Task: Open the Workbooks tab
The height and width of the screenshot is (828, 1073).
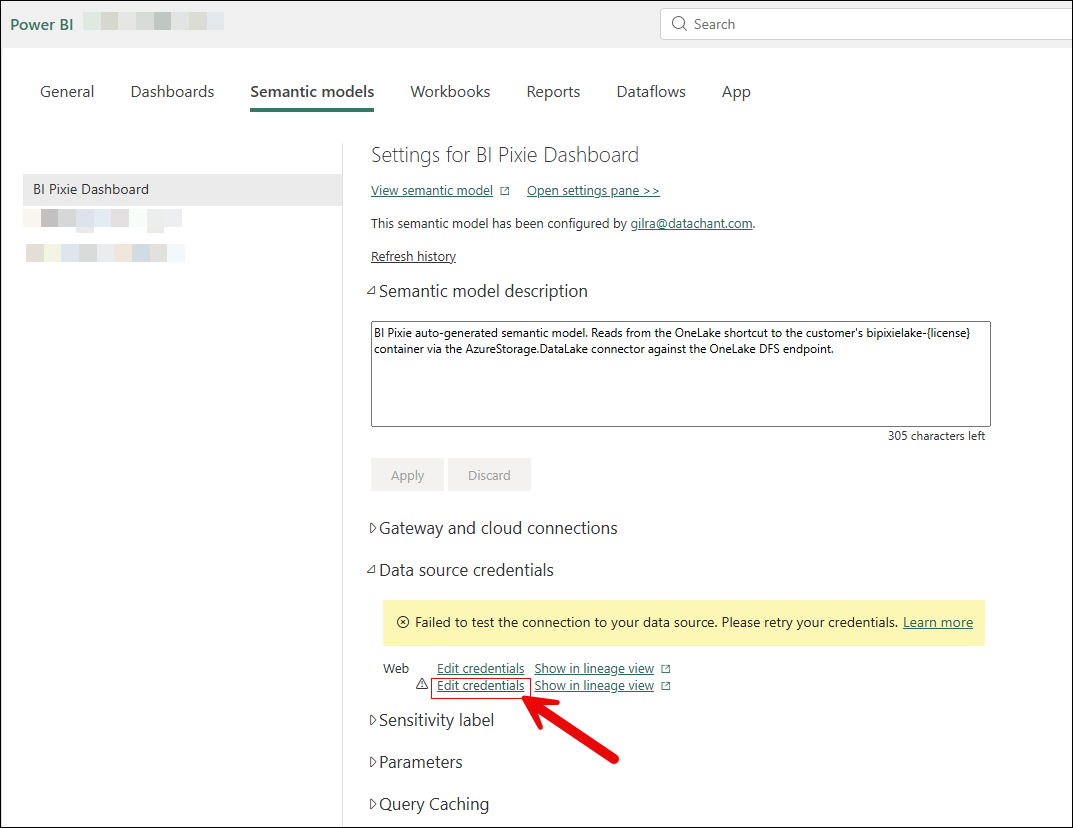Action: click(x=450, y=92)
